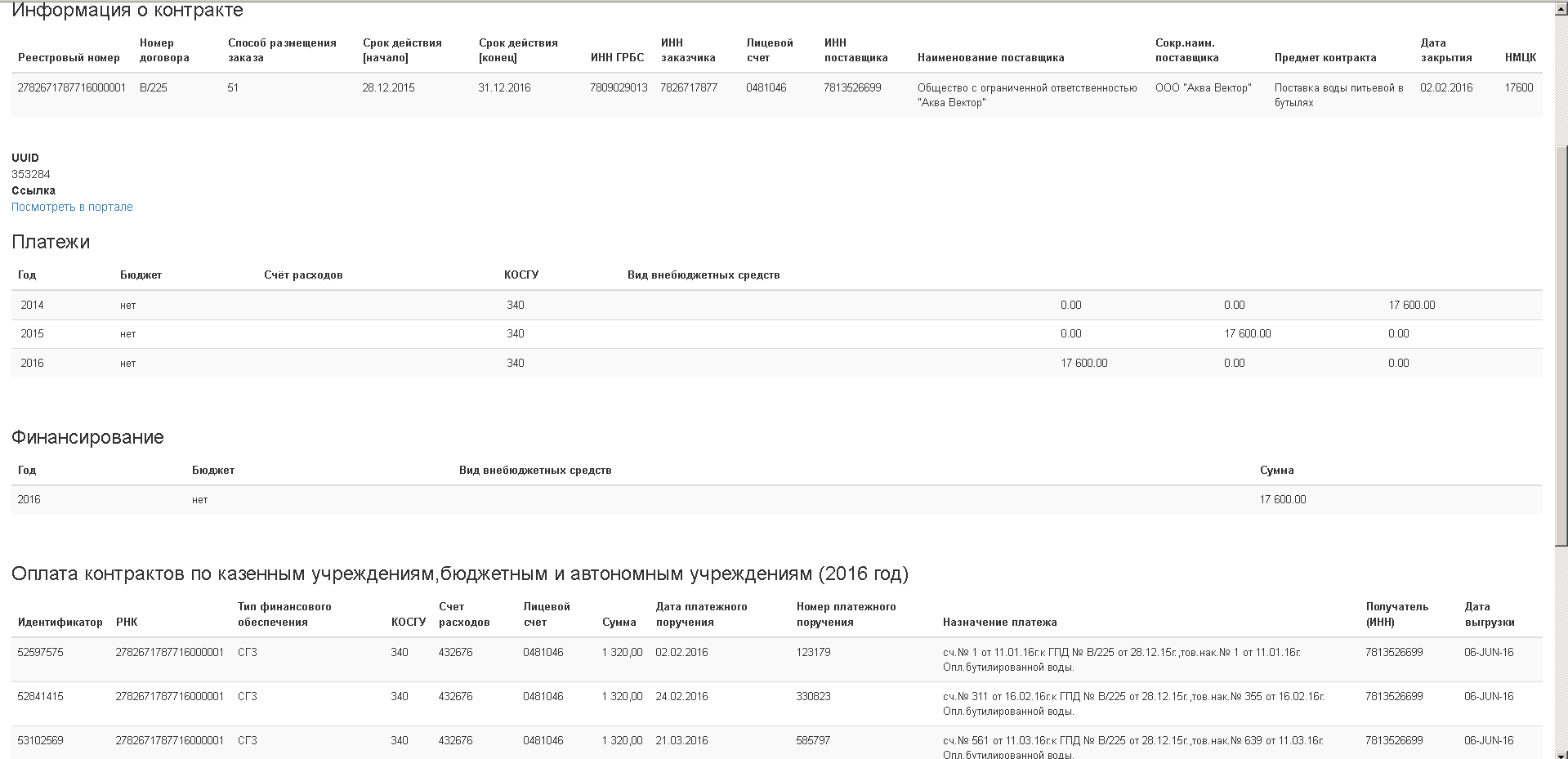The image size is (1568, 759).
Task: Click start date 28.12.2015
Action: [x=388, y=87]
